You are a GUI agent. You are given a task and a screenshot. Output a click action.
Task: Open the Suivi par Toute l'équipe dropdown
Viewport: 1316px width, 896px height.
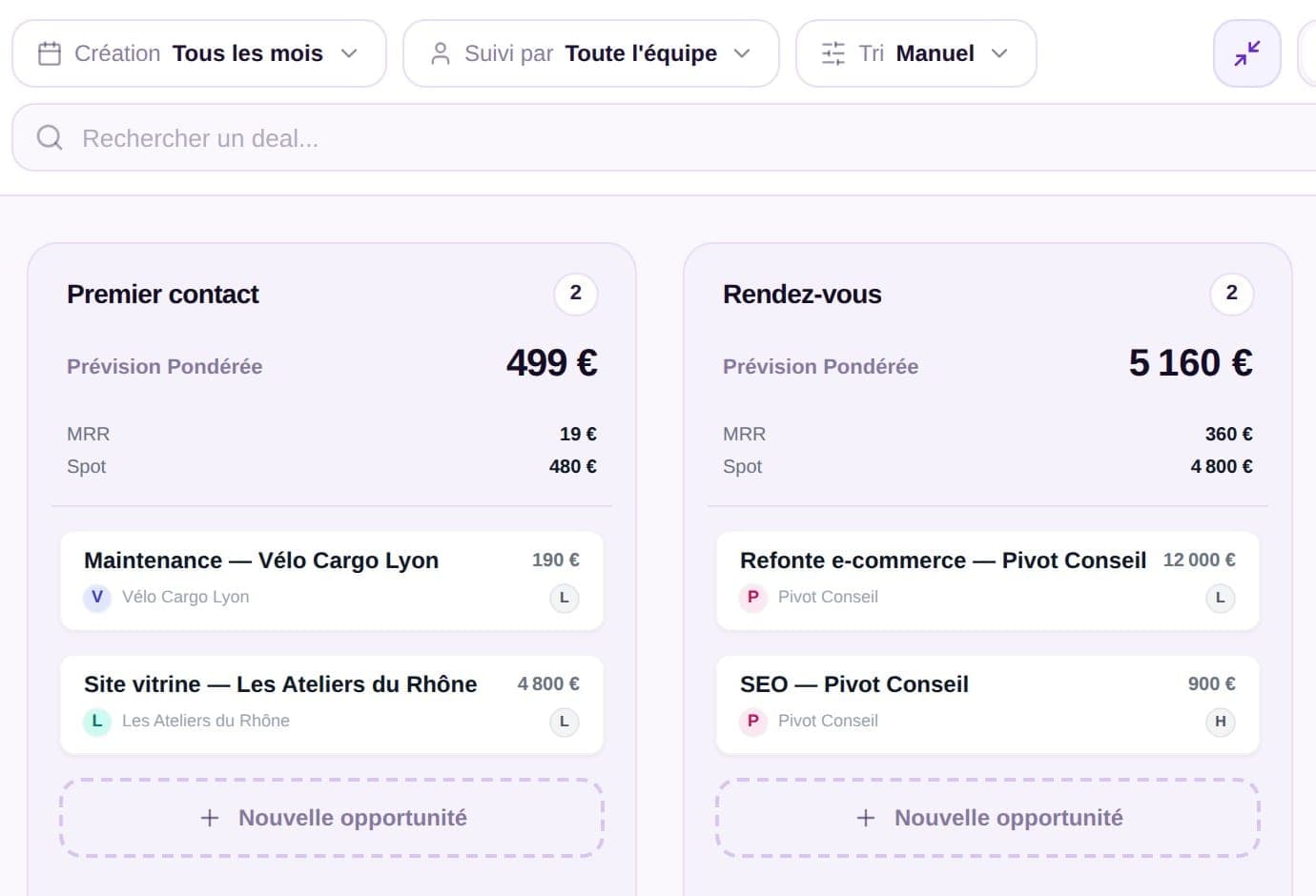click(x=591, y=53)
